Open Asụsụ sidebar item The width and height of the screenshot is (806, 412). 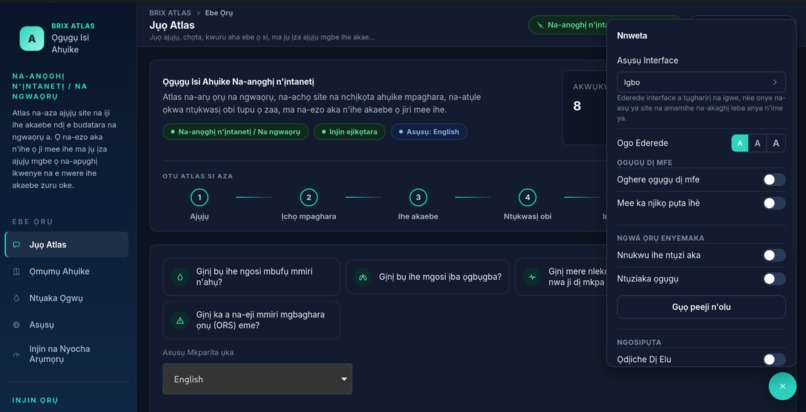coord(66,325)
